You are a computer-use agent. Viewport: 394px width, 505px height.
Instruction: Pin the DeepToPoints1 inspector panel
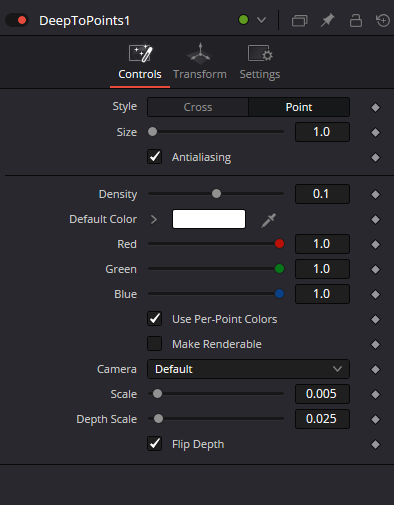coord(328,20)
